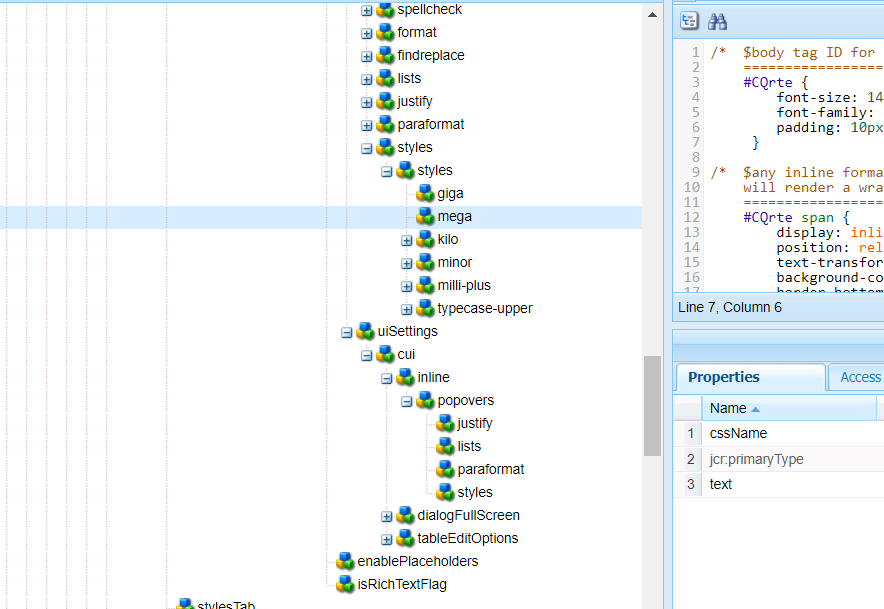Screen dimensions: 884x609
Task: Switch to the Access tab
Action: (x=859, y=377)
